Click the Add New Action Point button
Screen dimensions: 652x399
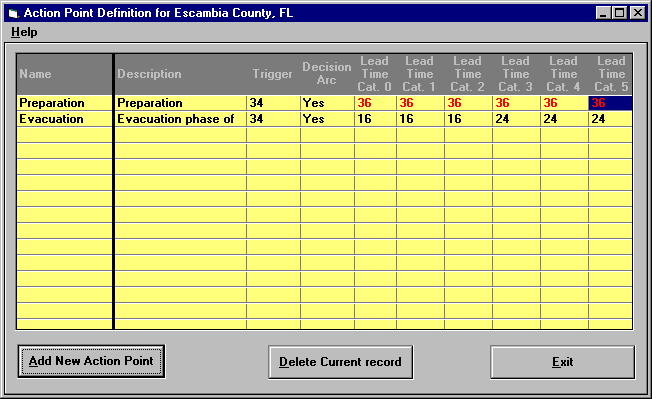[x=91, y=361]
